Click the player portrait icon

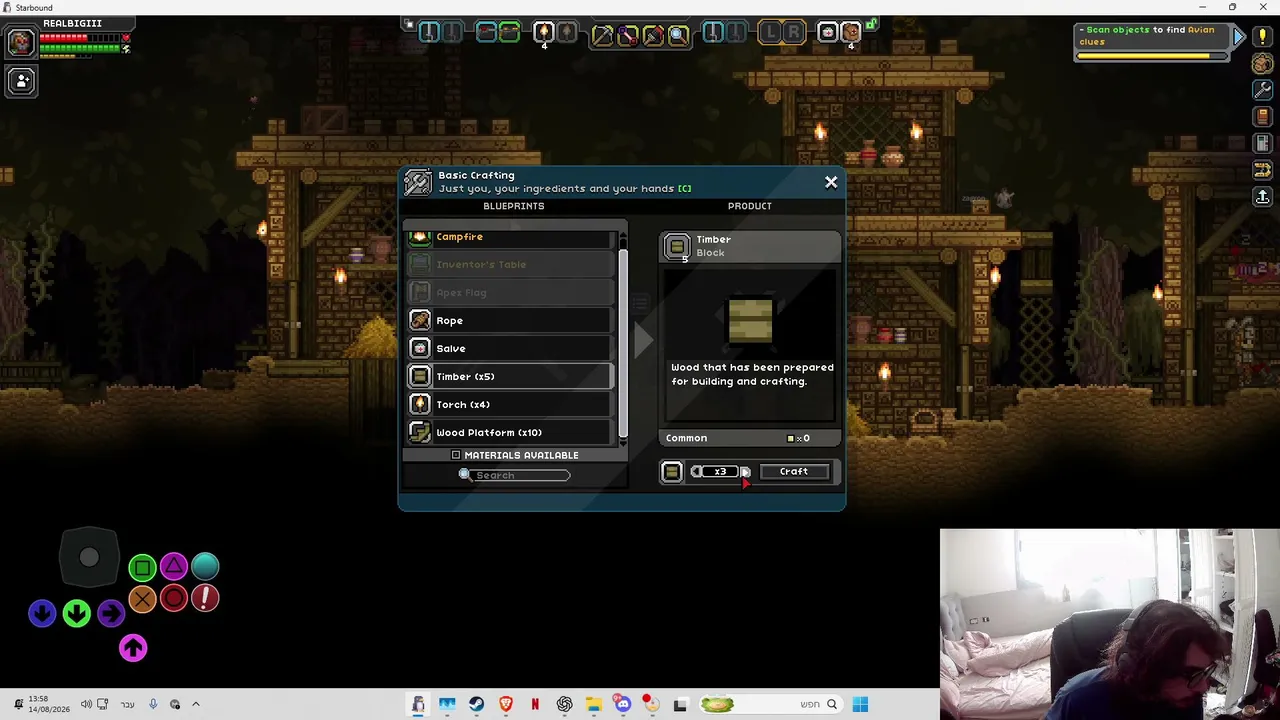click(x=20, y=42)
